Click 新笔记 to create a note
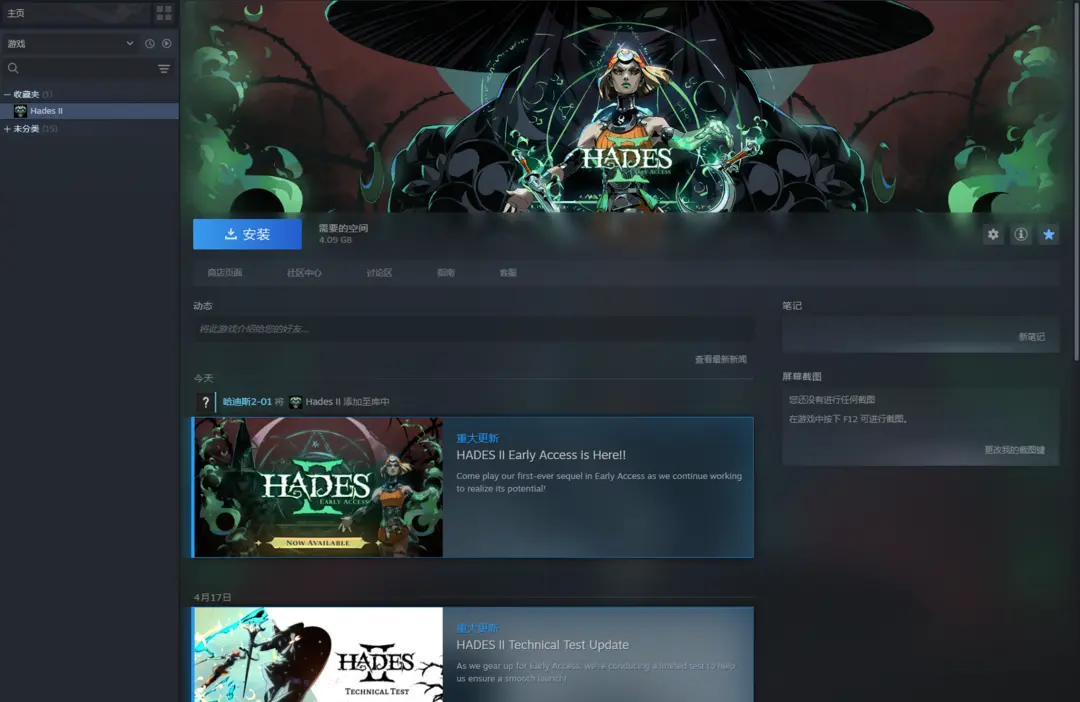This screenshot has height=702, width=1080. (1032, 337)
